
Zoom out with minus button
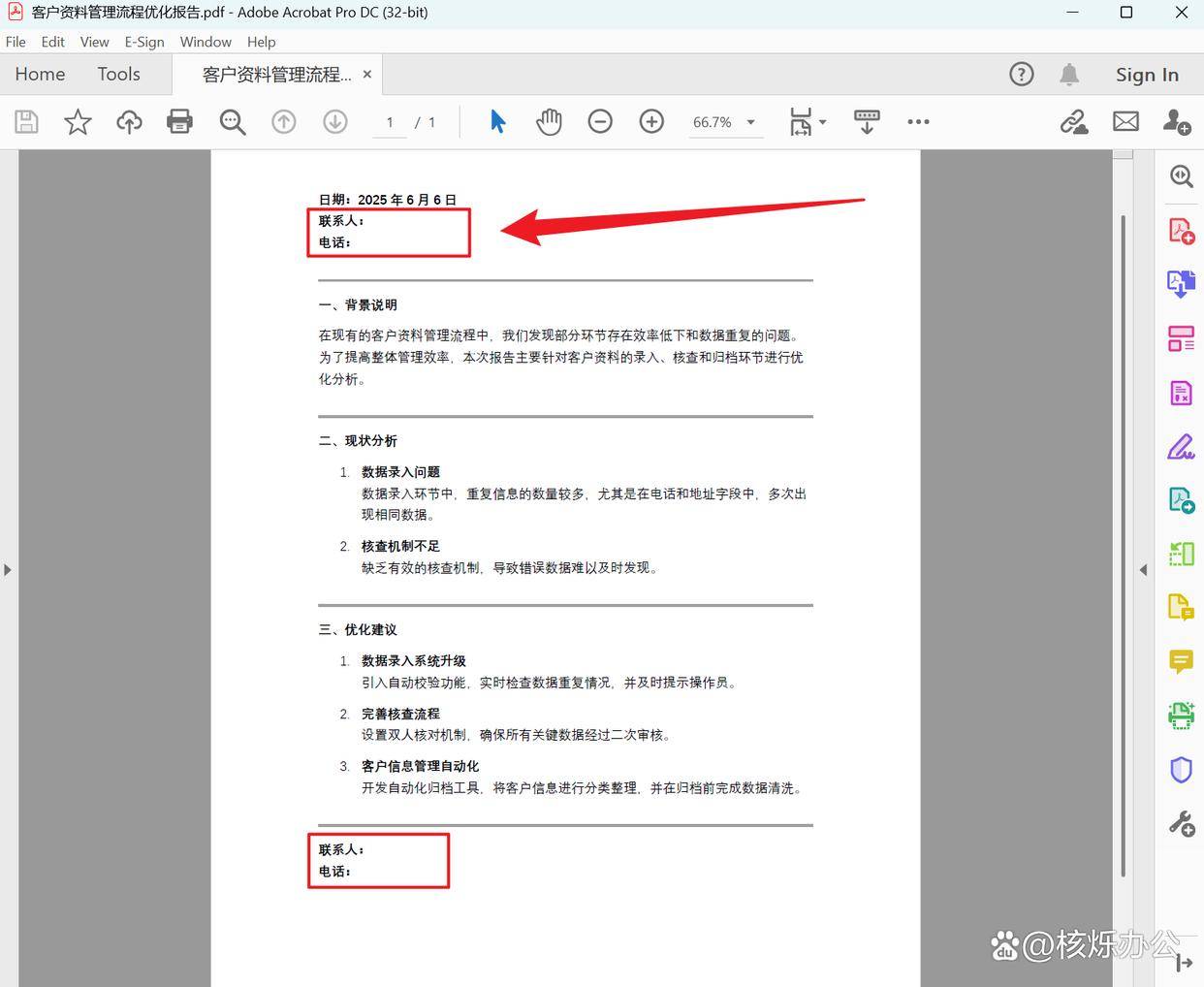click(x=600, y=122)
